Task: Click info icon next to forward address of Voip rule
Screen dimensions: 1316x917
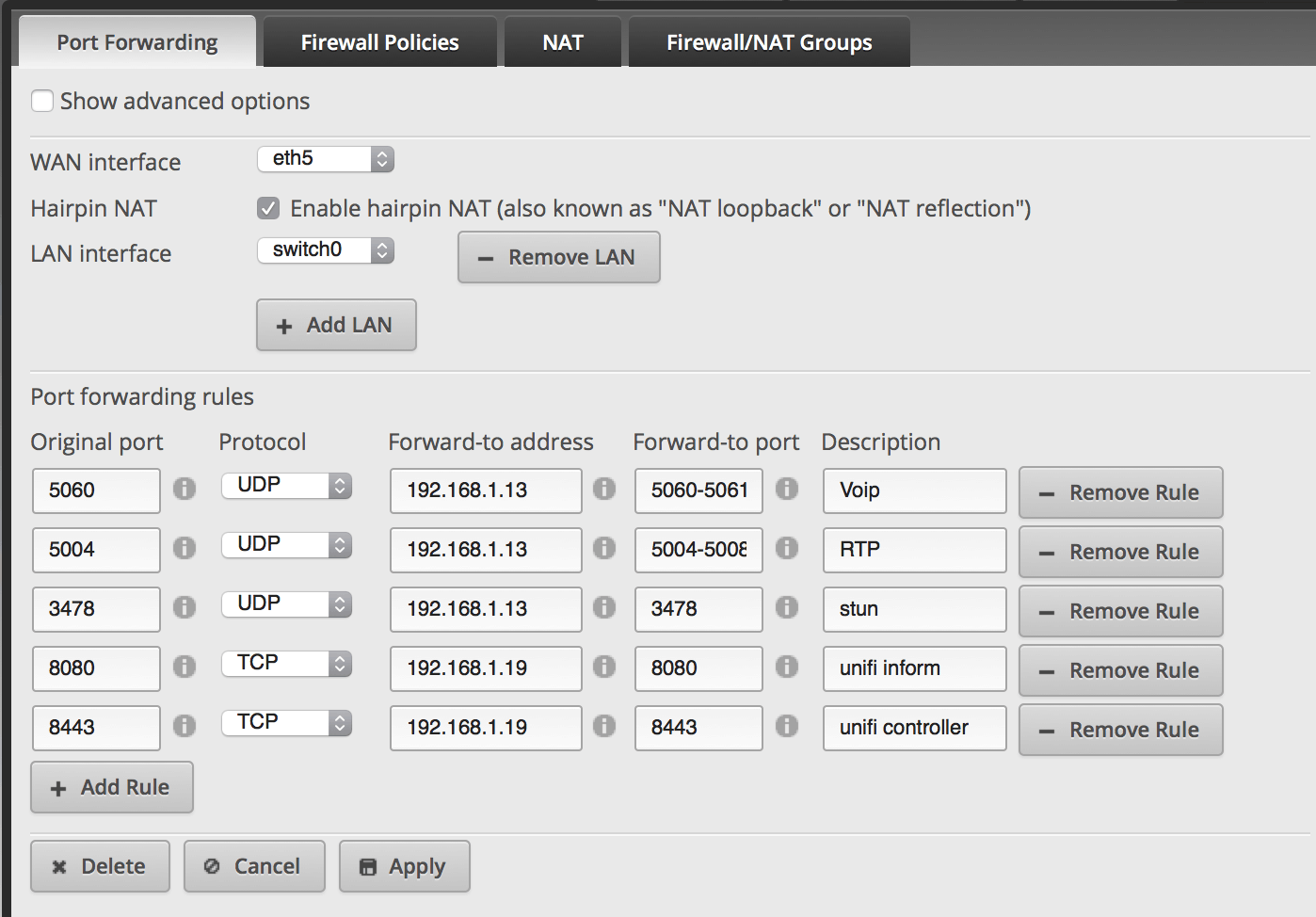Action: [604, 489]
